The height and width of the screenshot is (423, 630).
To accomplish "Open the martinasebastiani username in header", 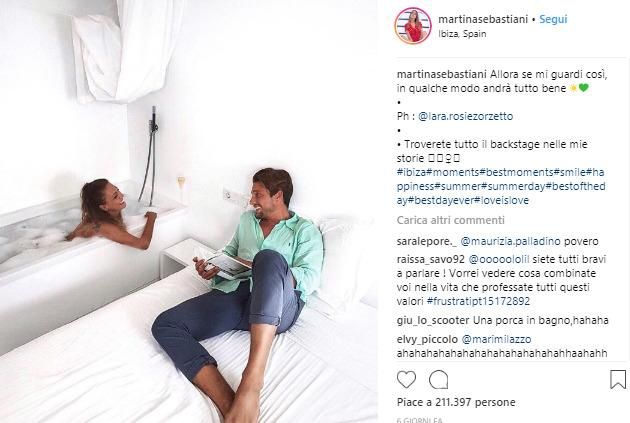I will pos(483,19).
